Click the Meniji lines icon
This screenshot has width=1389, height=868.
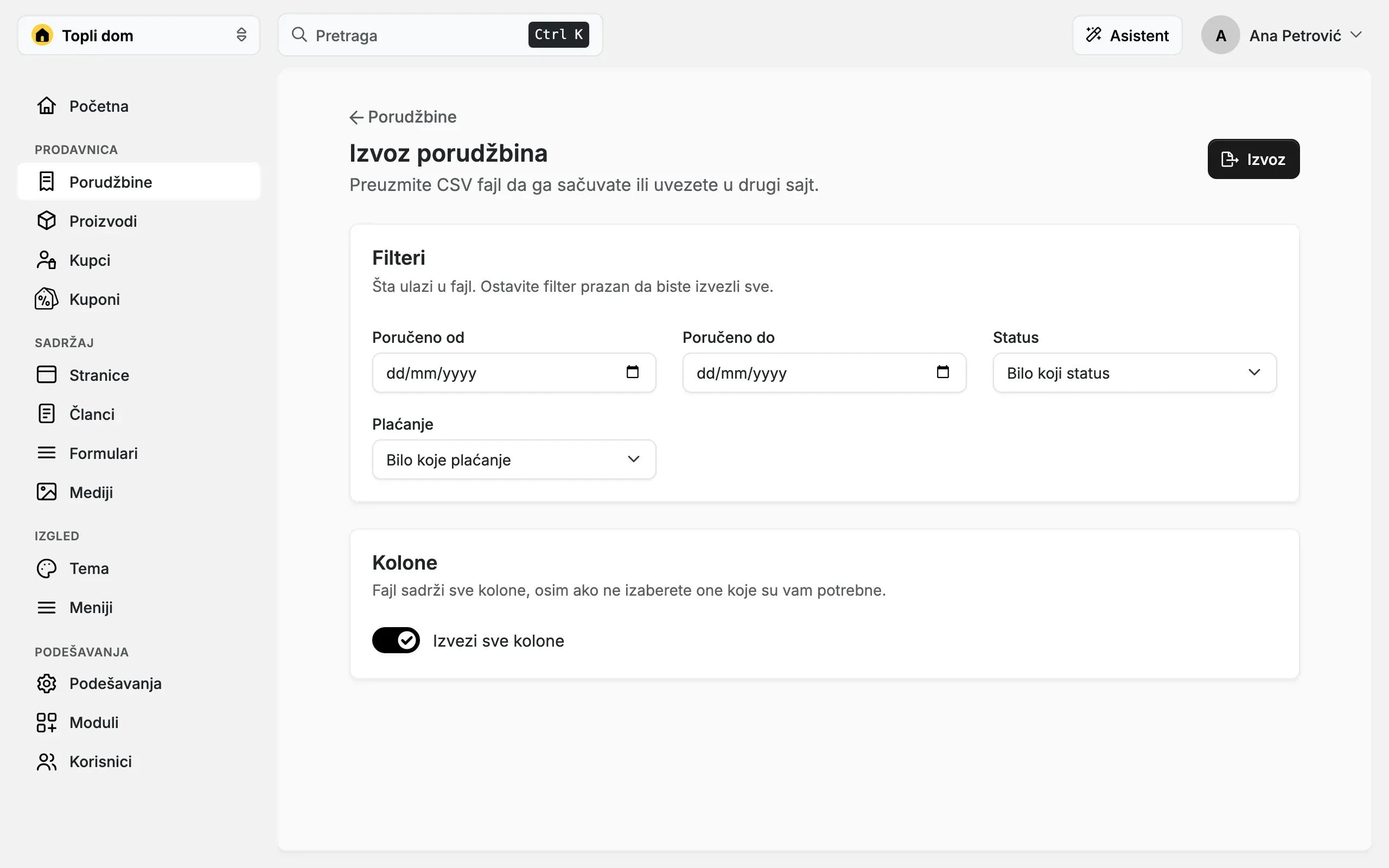(x=47, y=607)
